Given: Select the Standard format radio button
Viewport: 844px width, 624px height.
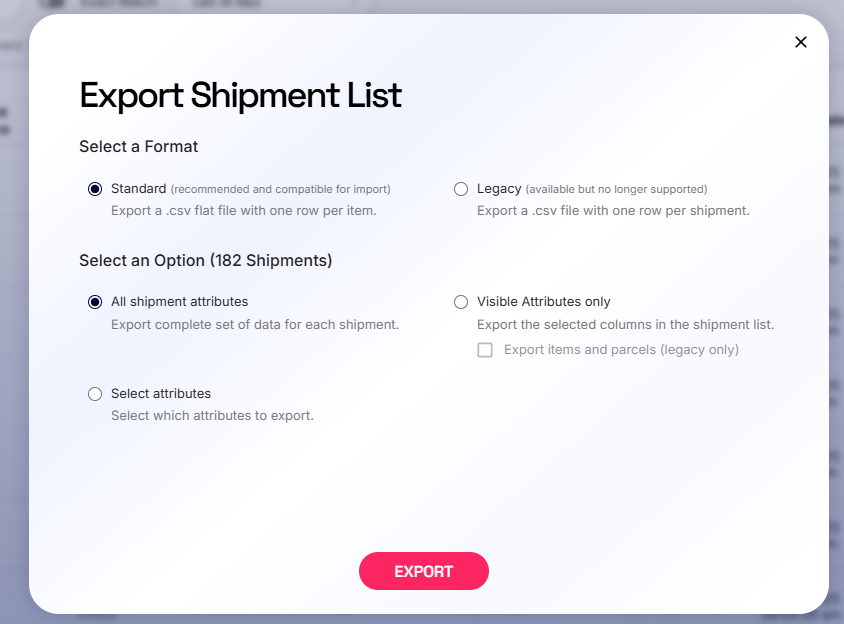Looking at the screenshot, I should point(95,189).
